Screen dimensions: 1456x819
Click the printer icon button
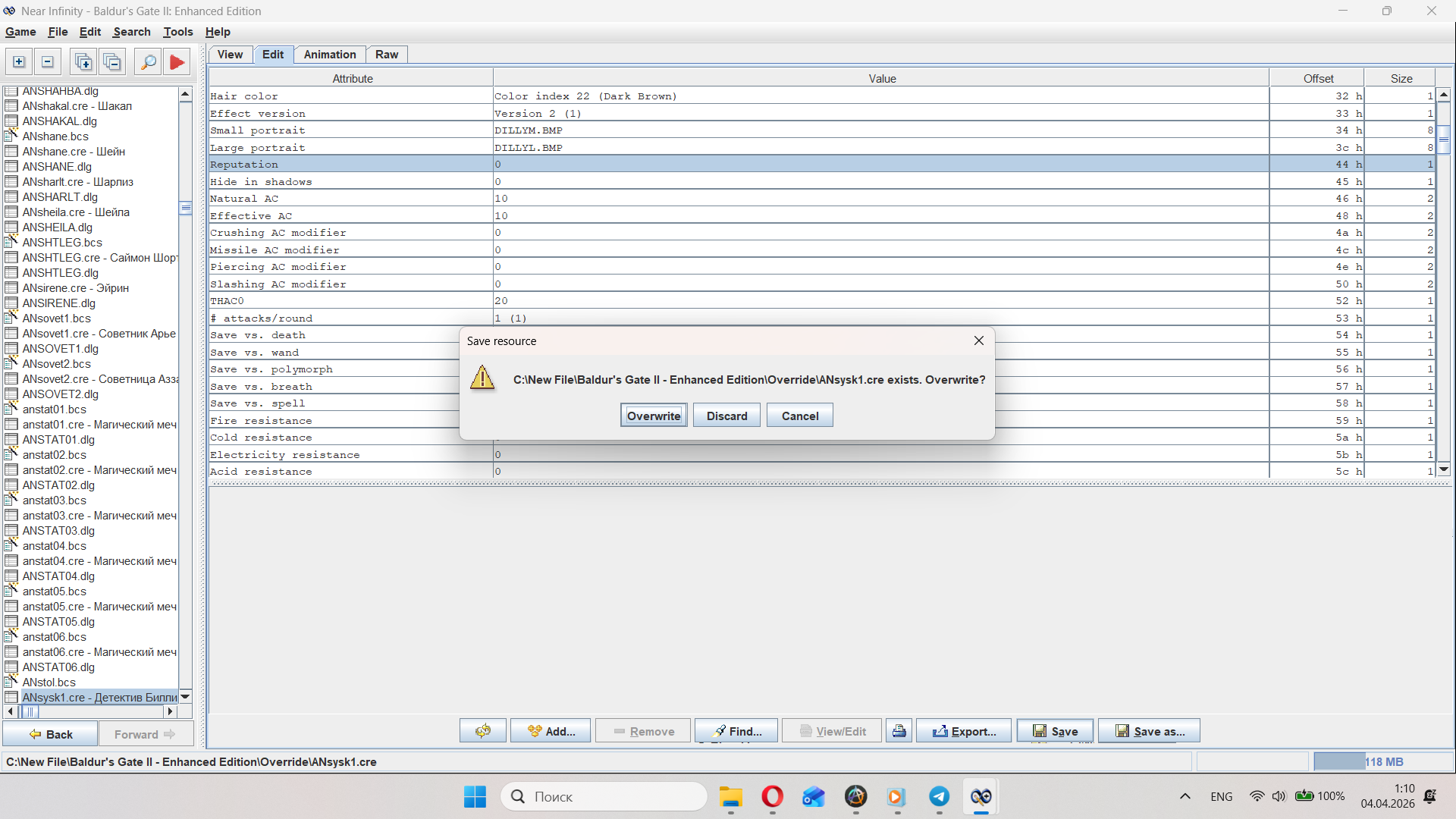click(x=899, y=731)
